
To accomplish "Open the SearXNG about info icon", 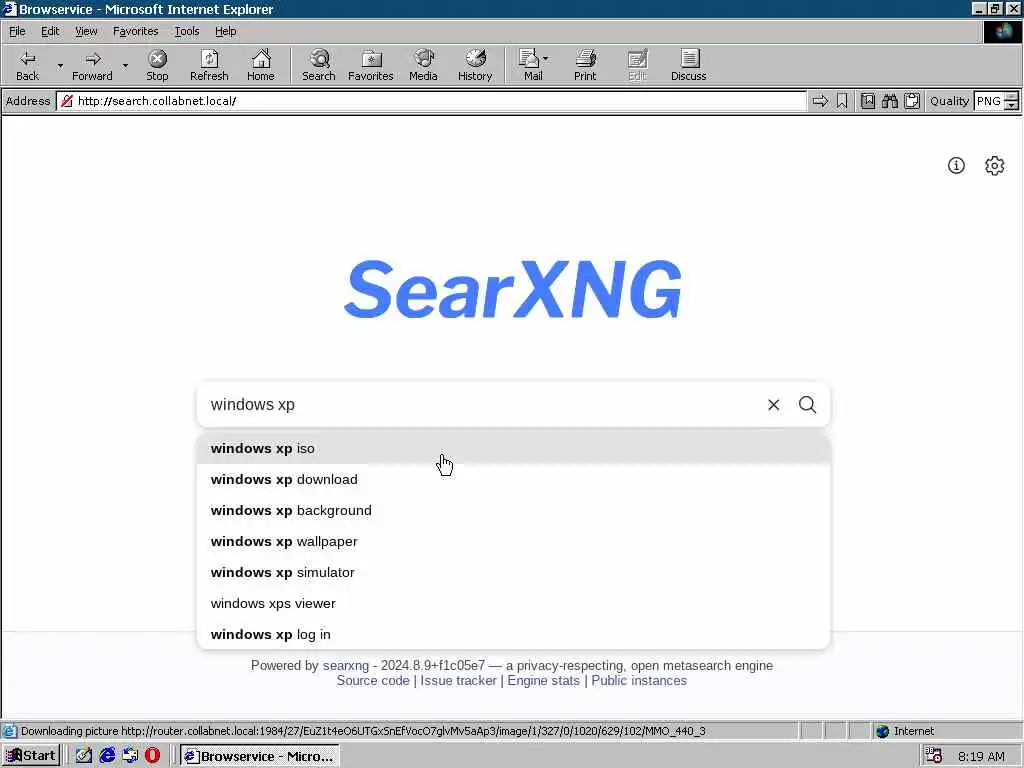I will pyautogui.click(x=956, y=166).
